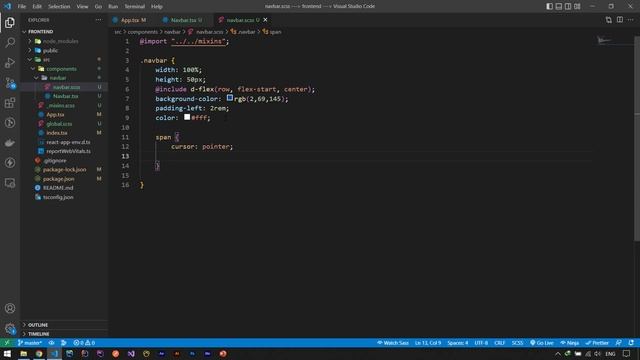Open tsconfig.json in explorer
The image size is (640, 360).
(x=58, y=197)
